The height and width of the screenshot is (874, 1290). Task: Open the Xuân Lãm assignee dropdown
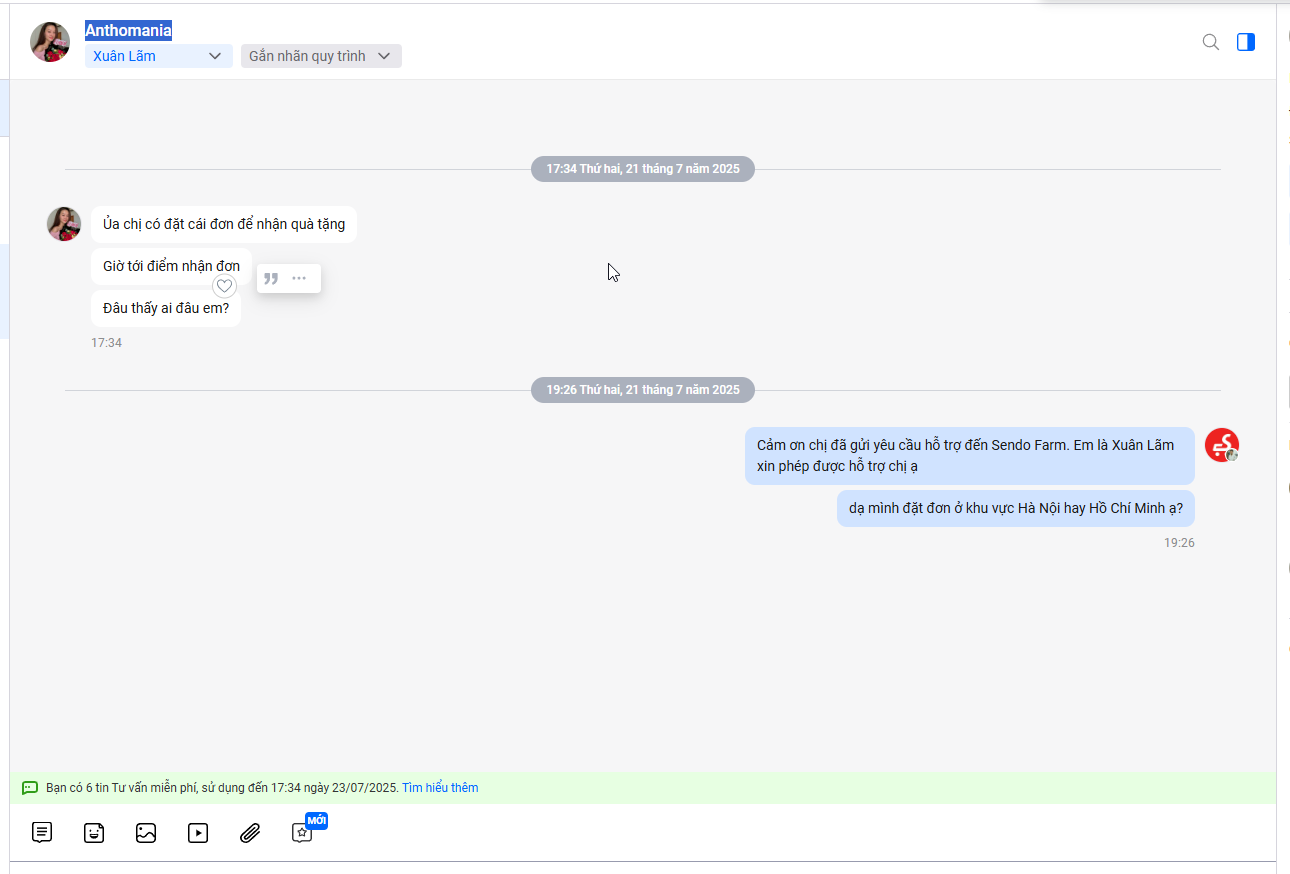[x=159, y=56]
